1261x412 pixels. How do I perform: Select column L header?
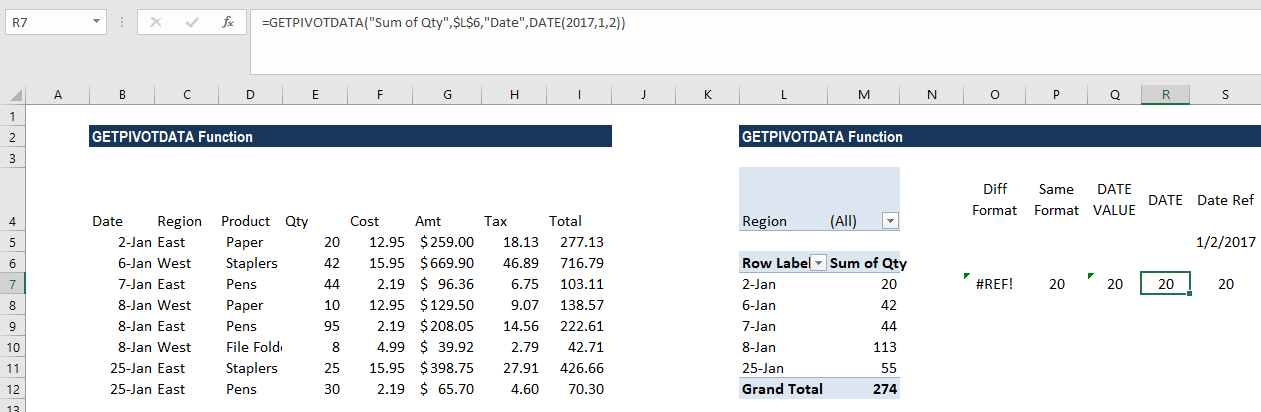pyautogui.click(x=783, y=95)
